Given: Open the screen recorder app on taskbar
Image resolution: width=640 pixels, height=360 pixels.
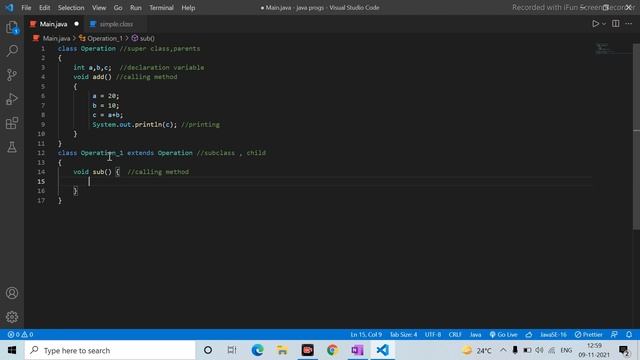Looking at the screenshot, I should click(307, 350).
